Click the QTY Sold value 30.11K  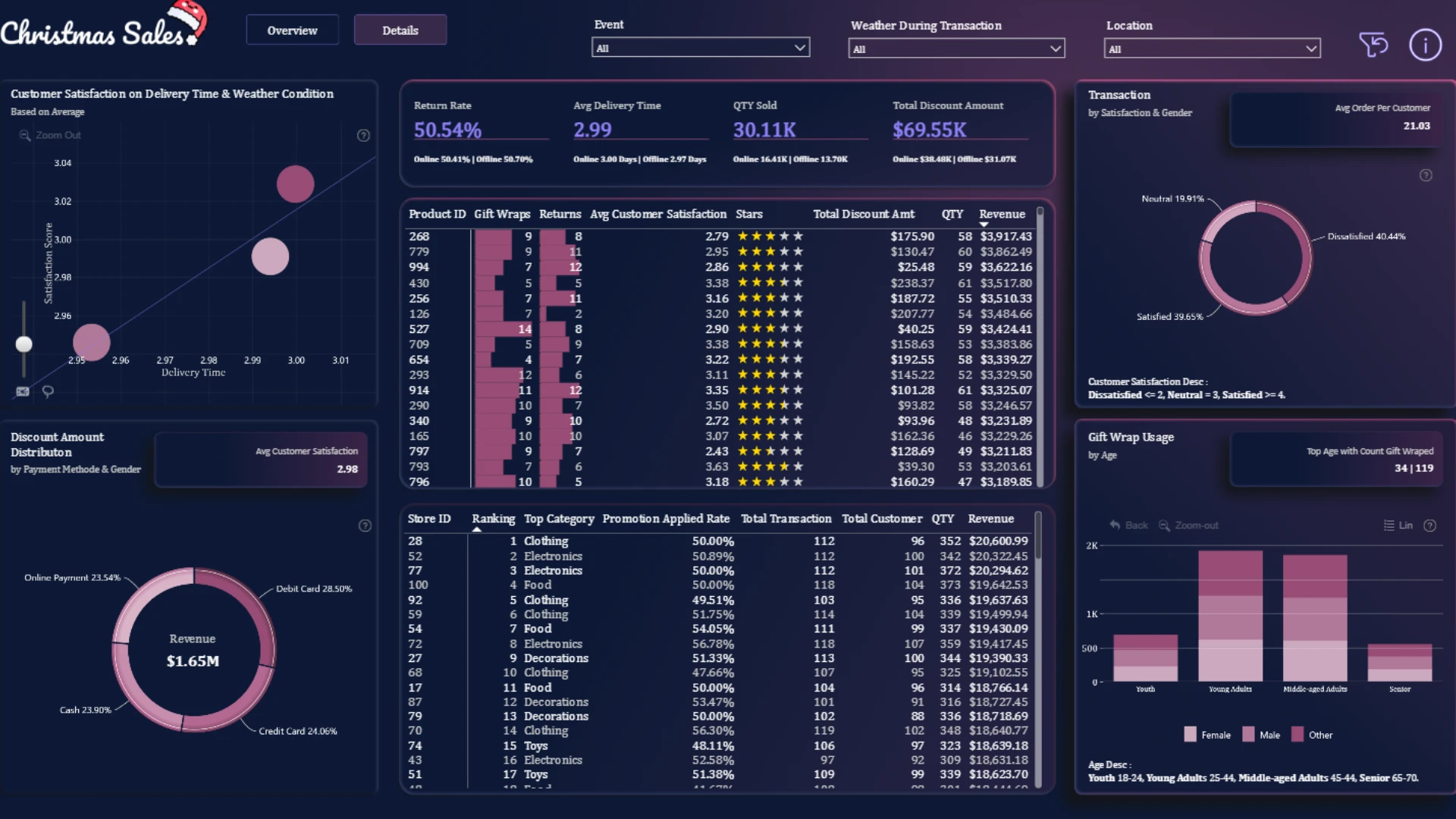pos(764,130)
